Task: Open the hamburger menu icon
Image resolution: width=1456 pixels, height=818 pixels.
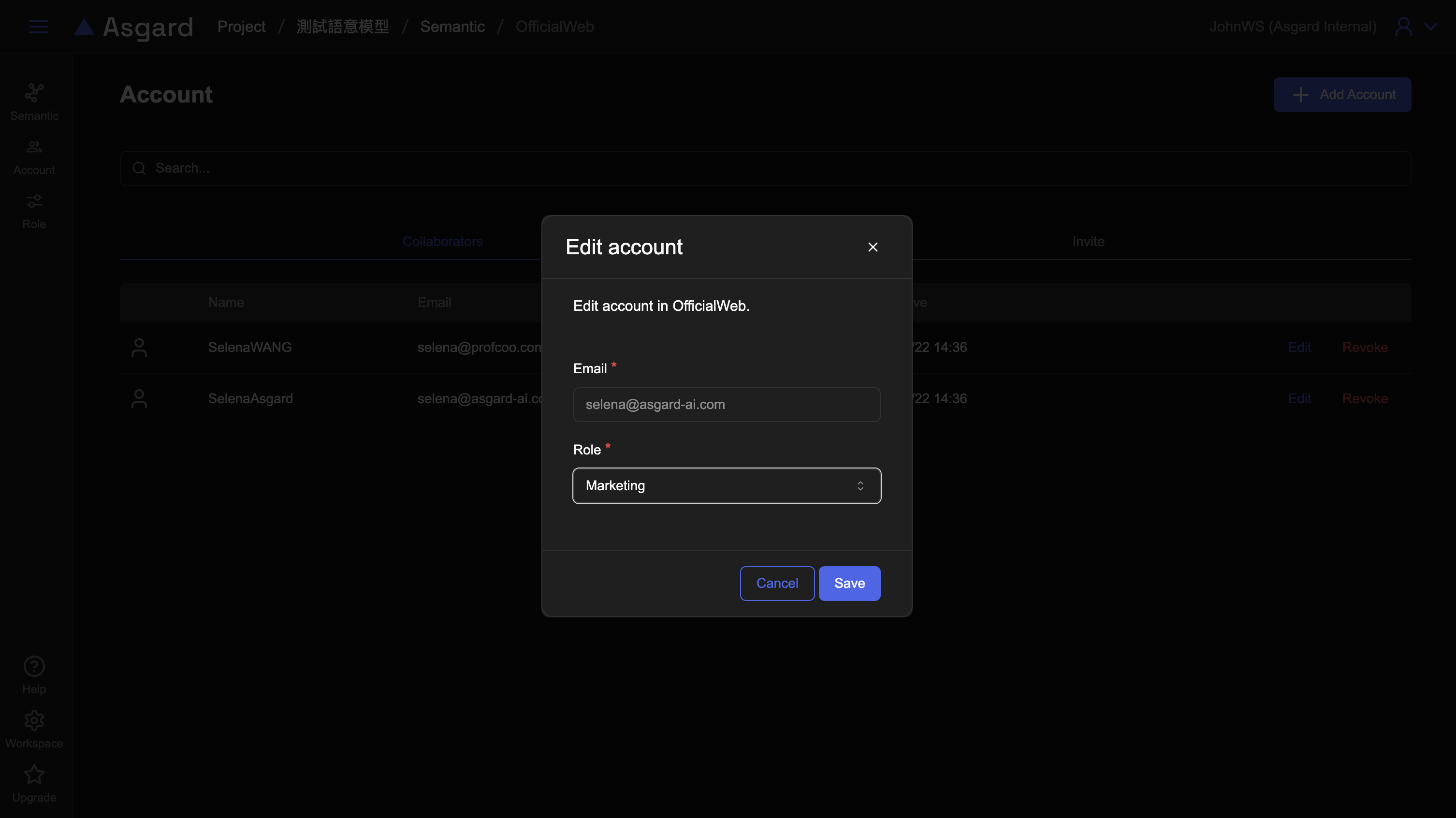Action: (x=38, y=27)
